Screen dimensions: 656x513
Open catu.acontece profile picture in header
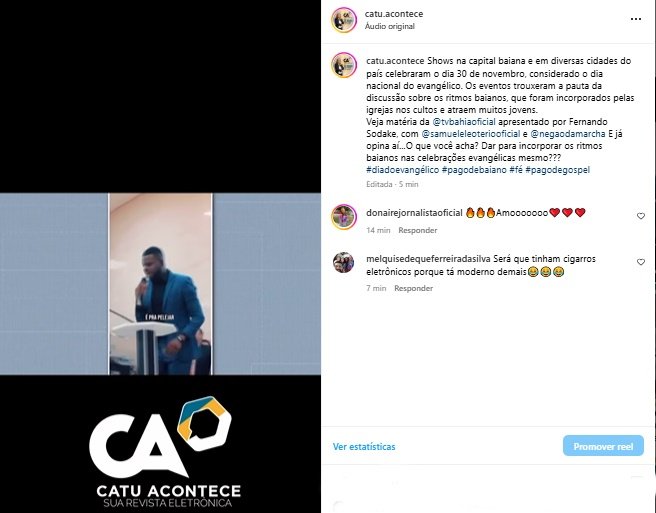(344, 20)
